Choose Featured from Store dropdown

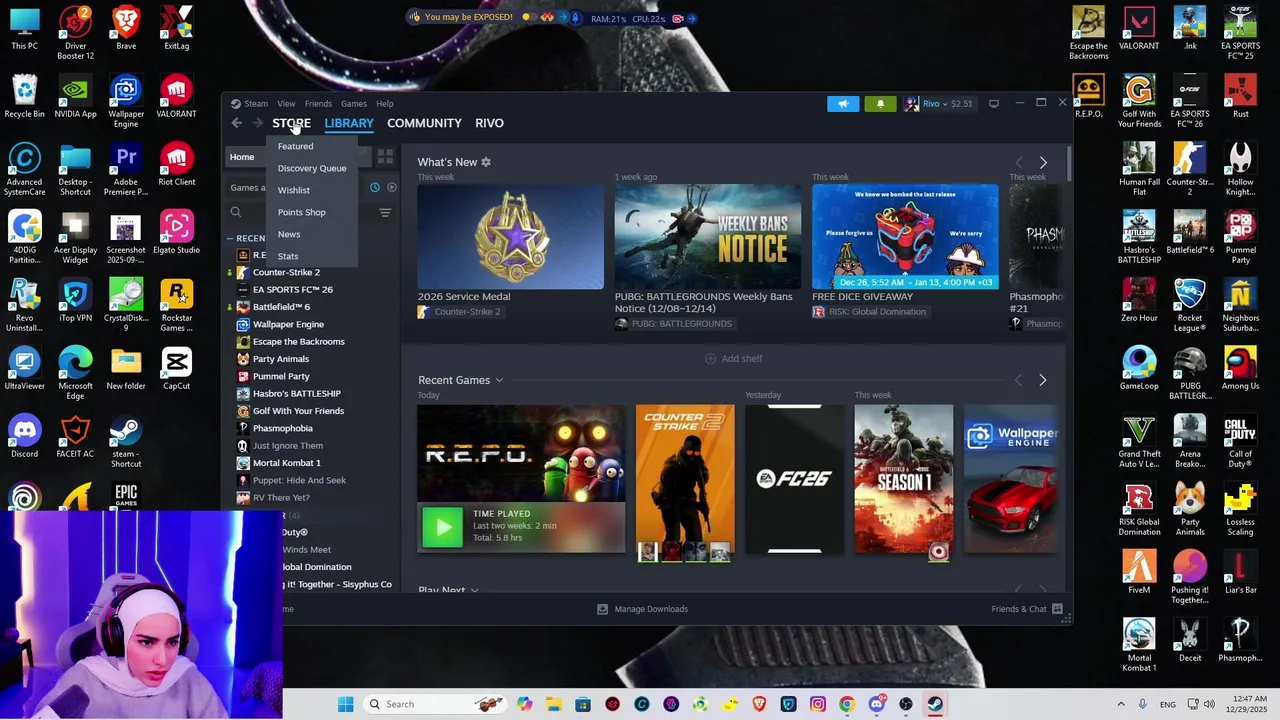pos(295,146)
